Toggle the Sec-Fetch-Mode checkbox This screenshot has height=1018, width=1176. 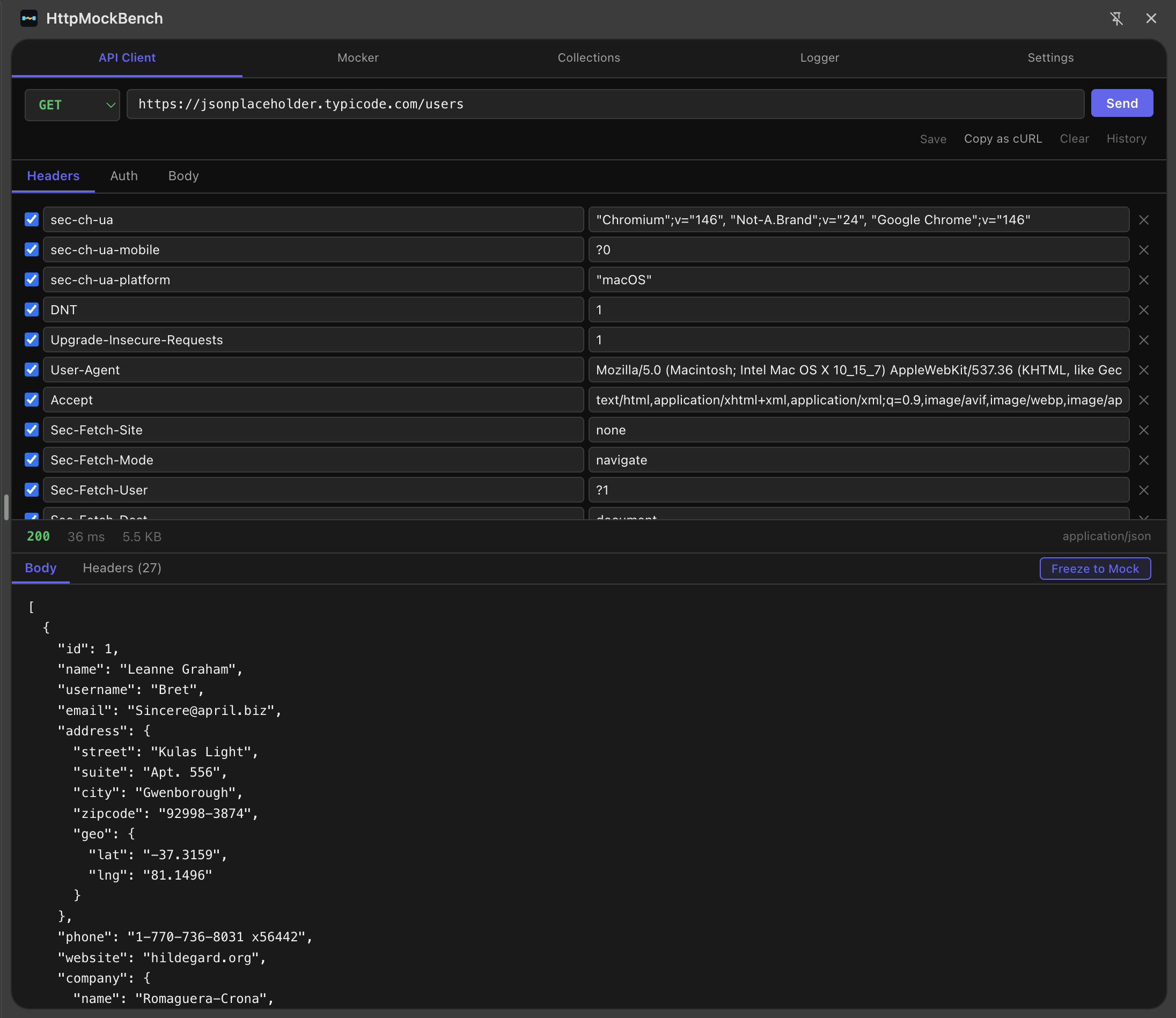click(x=32, y=460)
